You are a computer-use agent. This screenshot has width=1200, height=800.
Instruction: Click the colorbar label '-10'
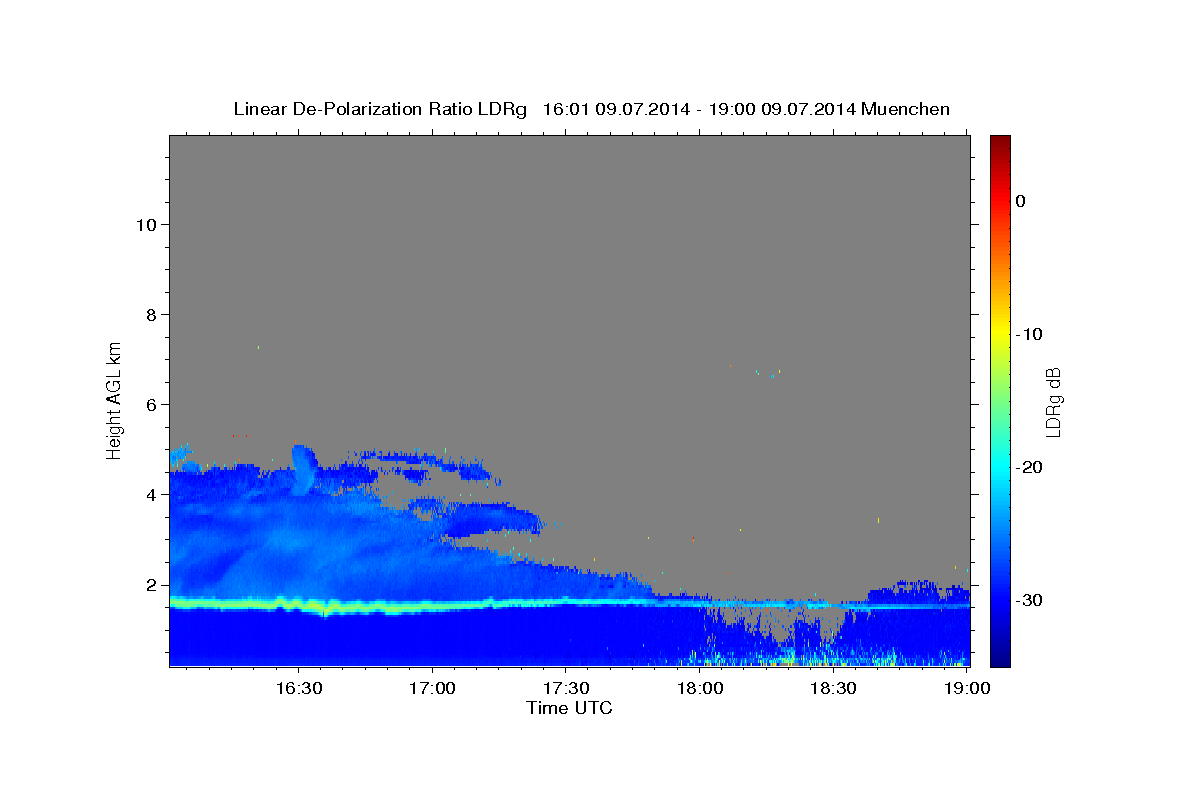(x=1030, y=334)
